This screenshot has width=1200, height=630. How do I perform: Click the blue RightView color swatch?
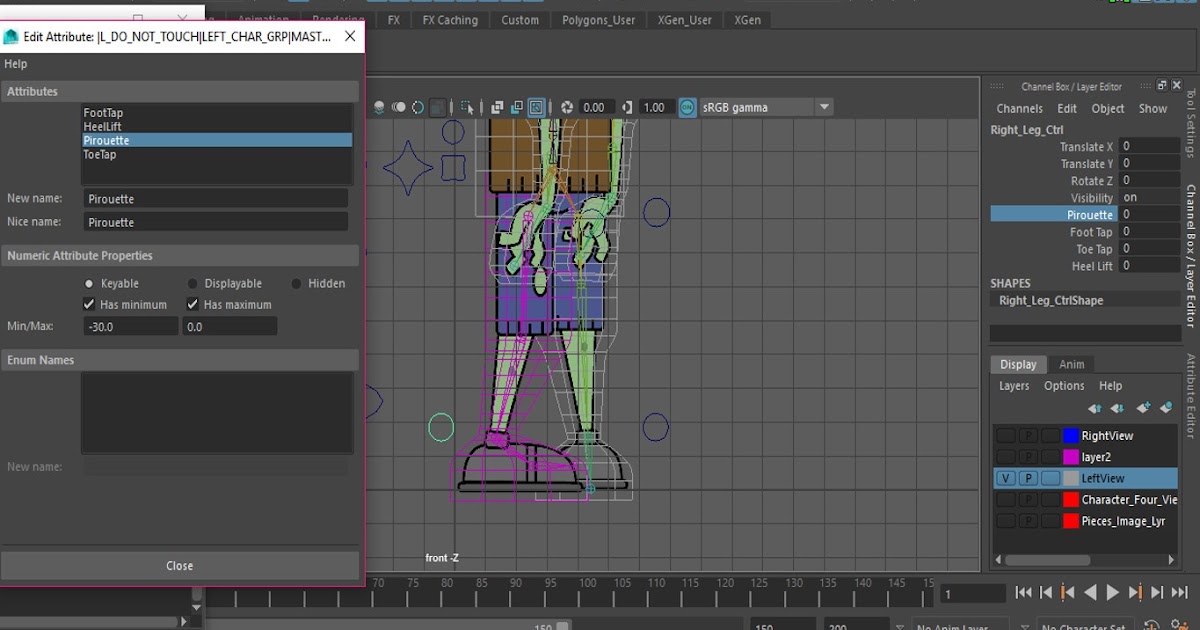(x=1071, y=436)
